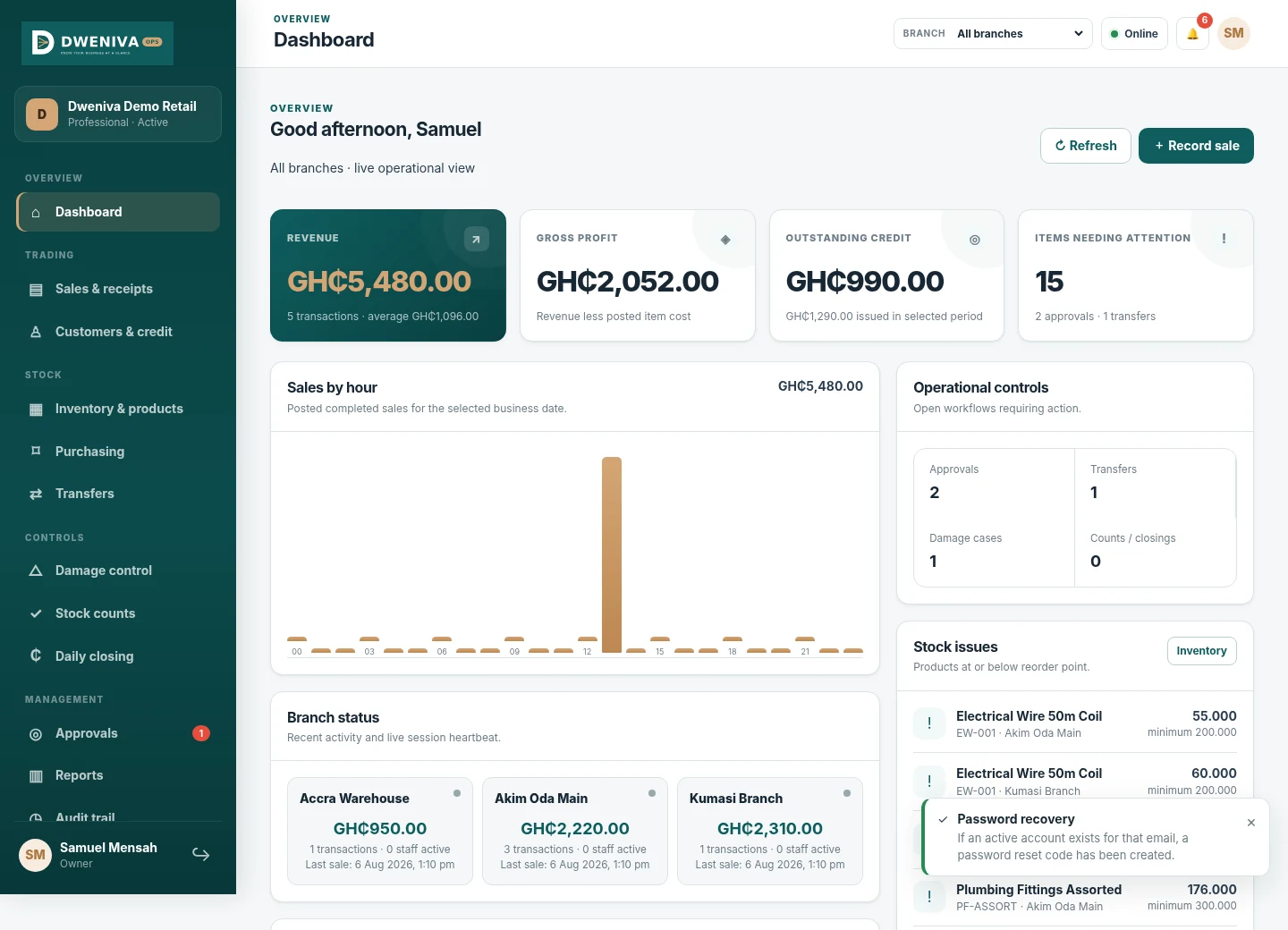Select the Dweniva Demo Retail account card

click(x=118, y=114)
